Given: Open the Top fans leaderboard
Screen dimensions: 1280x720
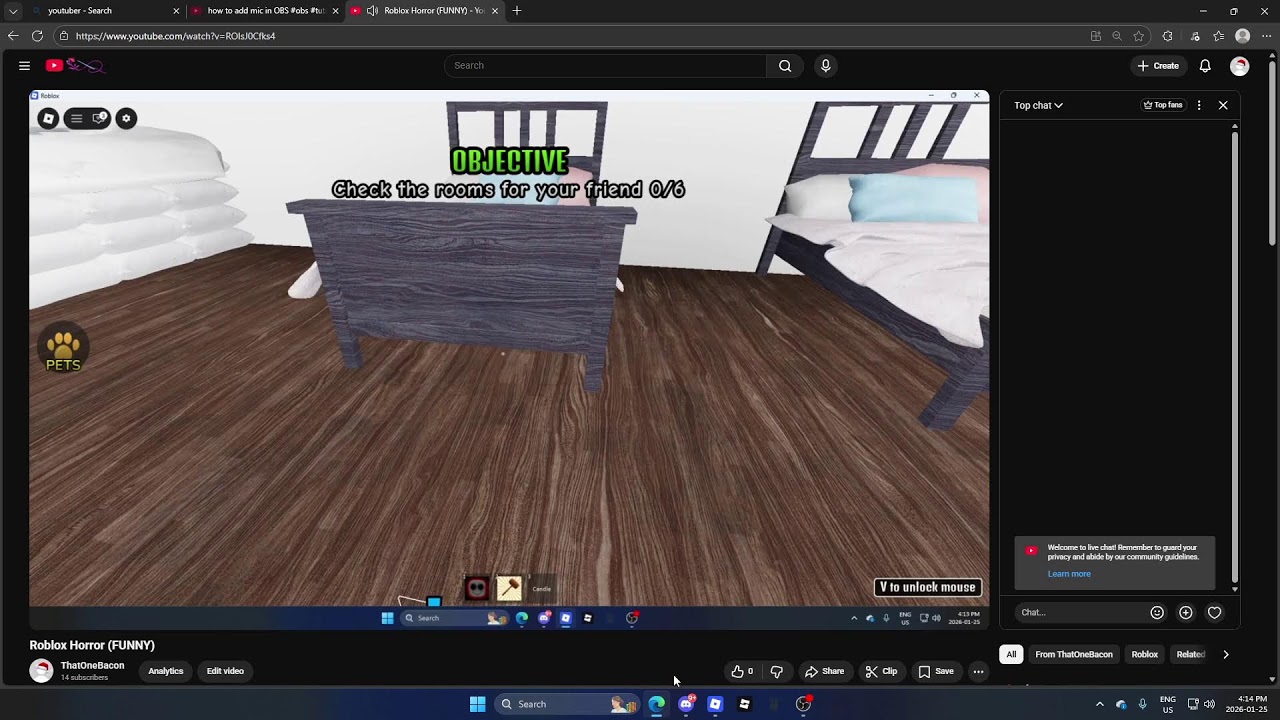Looking at the screenshot, I should pyautogui.click(x=1163, y=105).
